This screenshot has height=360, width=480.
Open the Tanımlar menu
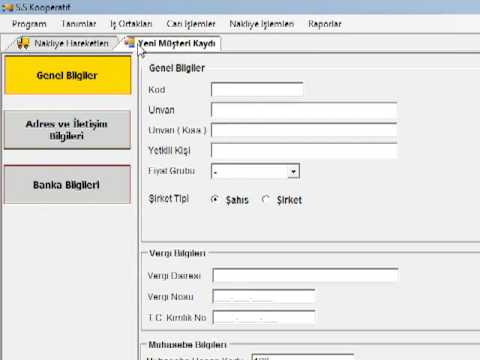79,24
